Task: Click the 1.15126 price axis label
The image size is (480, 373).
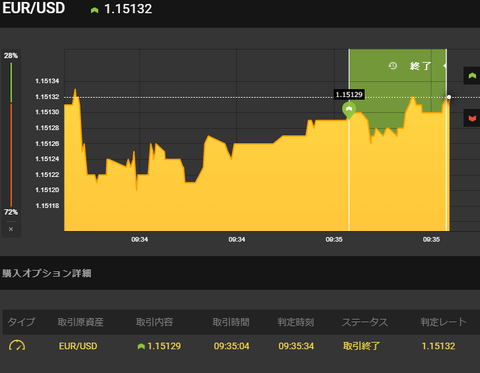Action: pos(47,143)
